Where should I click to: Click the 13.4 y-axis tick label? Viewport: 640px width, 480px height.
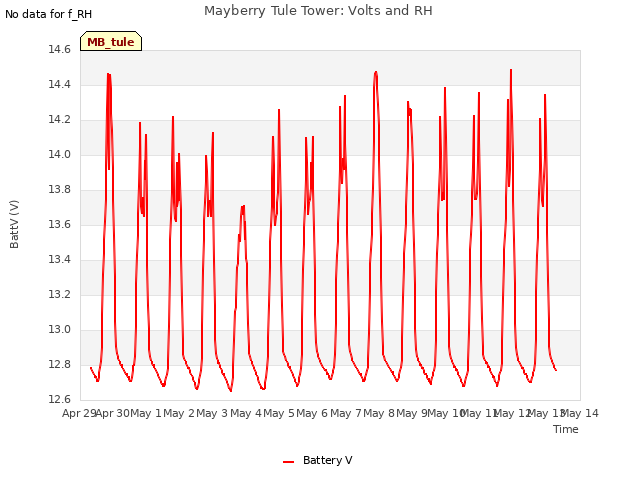59,260
